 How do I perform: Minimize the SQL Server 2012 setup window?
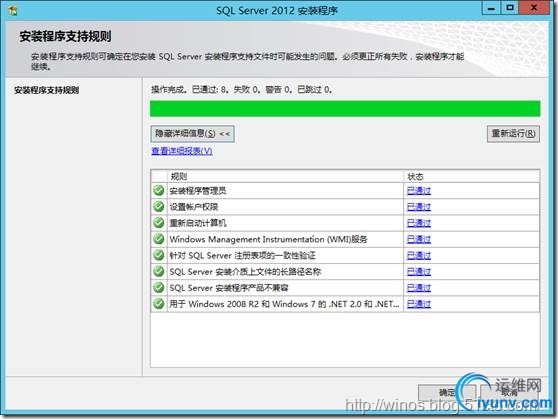[x=491, y=8]
